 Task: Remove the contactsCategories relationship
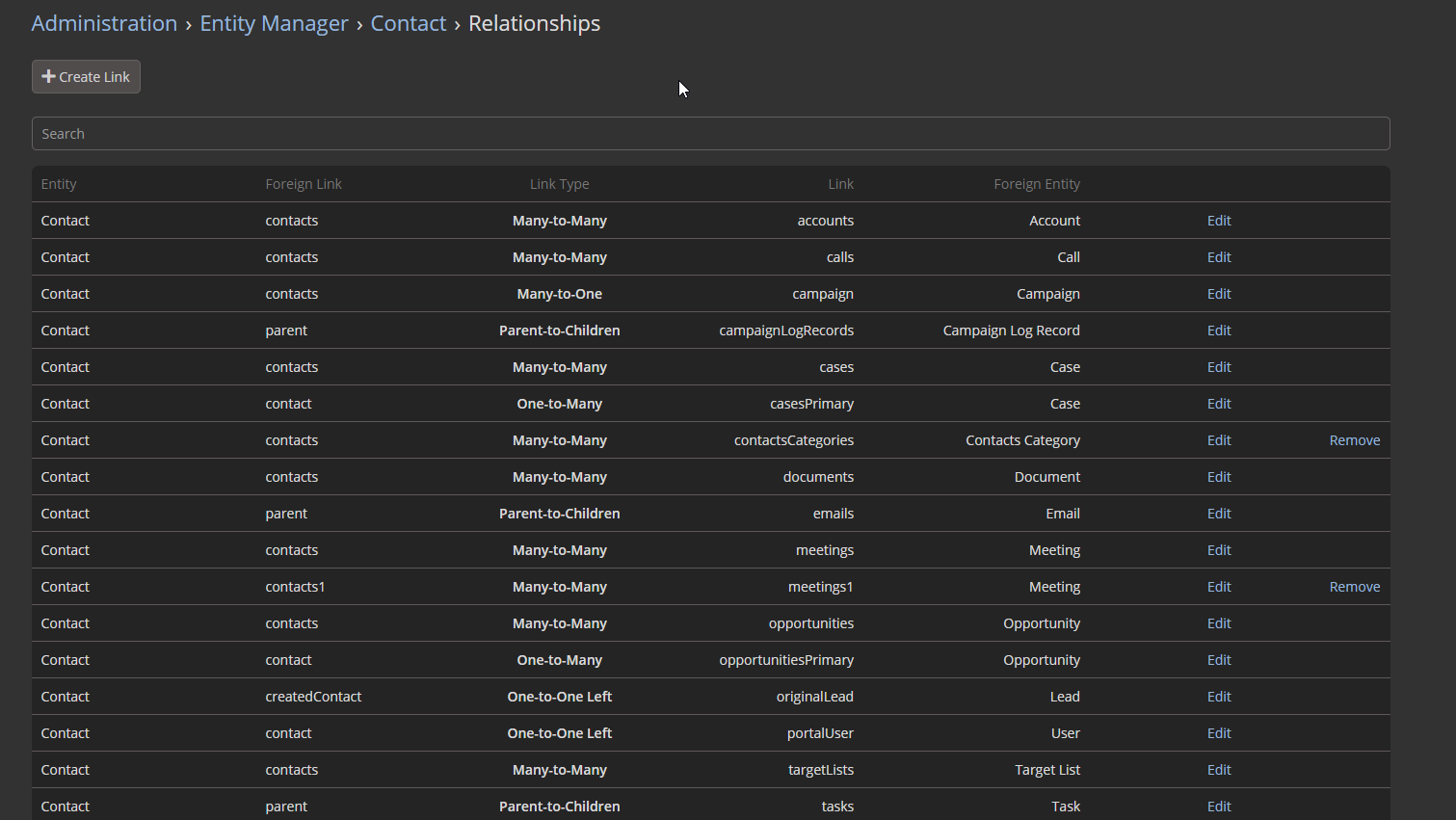(x=1354, y=440)
